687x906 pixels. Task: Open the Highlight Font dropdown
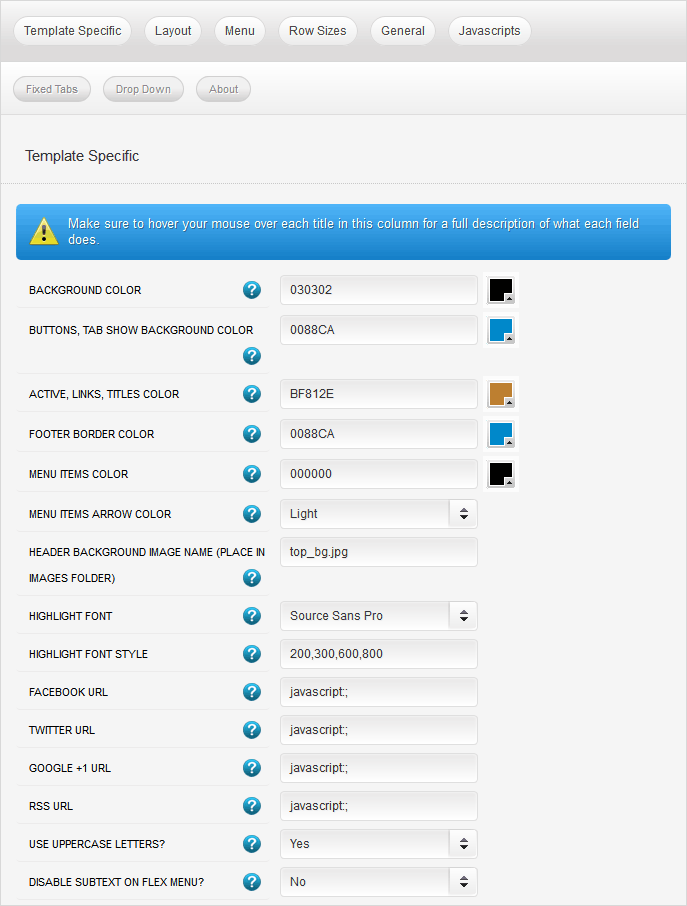click(379, 616)
